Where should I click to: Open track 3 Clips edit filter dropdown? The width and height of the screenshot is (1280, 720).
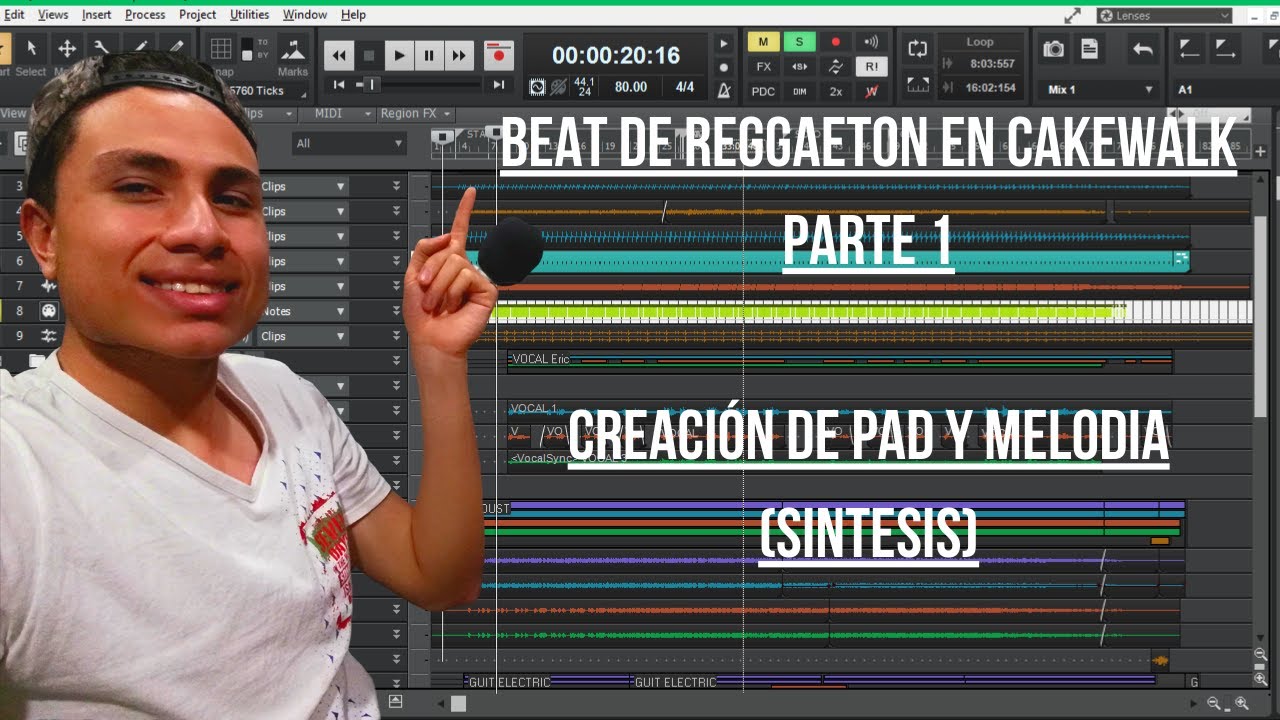tap(303, 186)
